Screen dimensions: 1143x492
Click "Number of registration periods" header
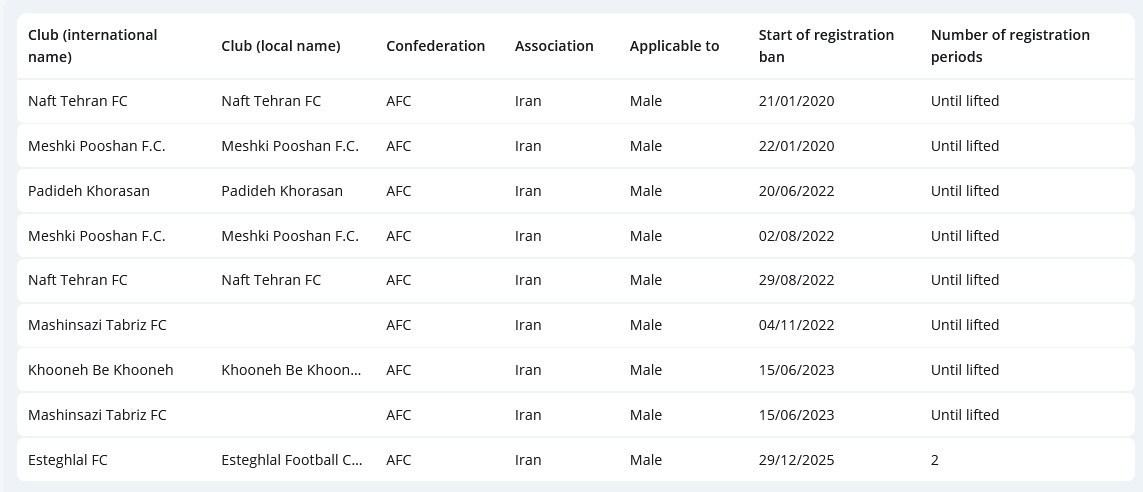[x=1010, y=46]
